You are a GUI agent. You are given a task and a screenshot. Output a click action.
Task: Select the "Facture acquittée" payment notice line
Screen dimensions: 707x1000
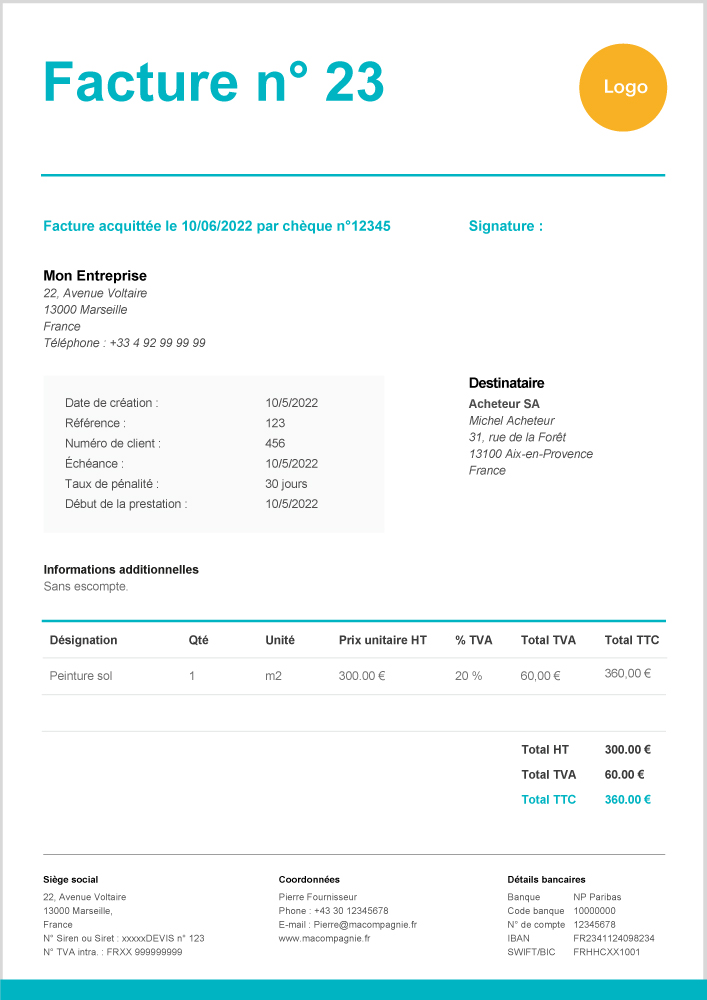click(x=217, y=226)
